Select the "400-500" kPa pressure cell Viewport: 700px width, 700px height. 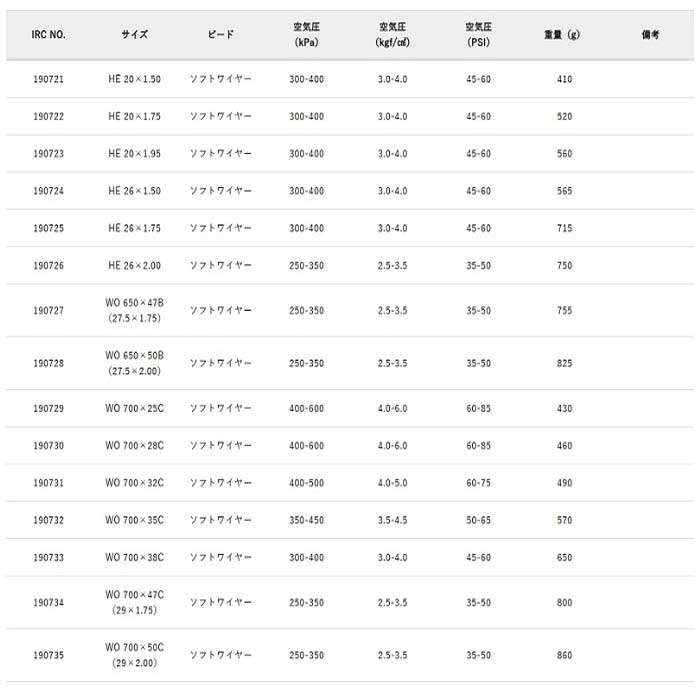[x=307, y=483]
